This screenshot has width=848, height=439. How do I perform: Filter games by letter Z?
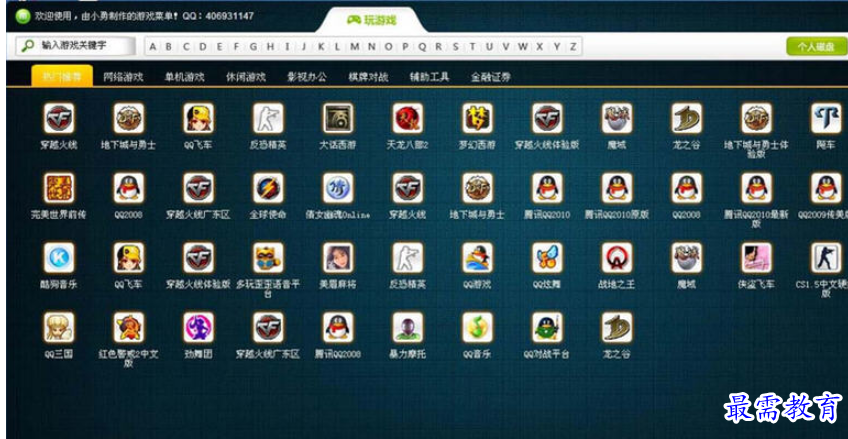pos(573,46)
